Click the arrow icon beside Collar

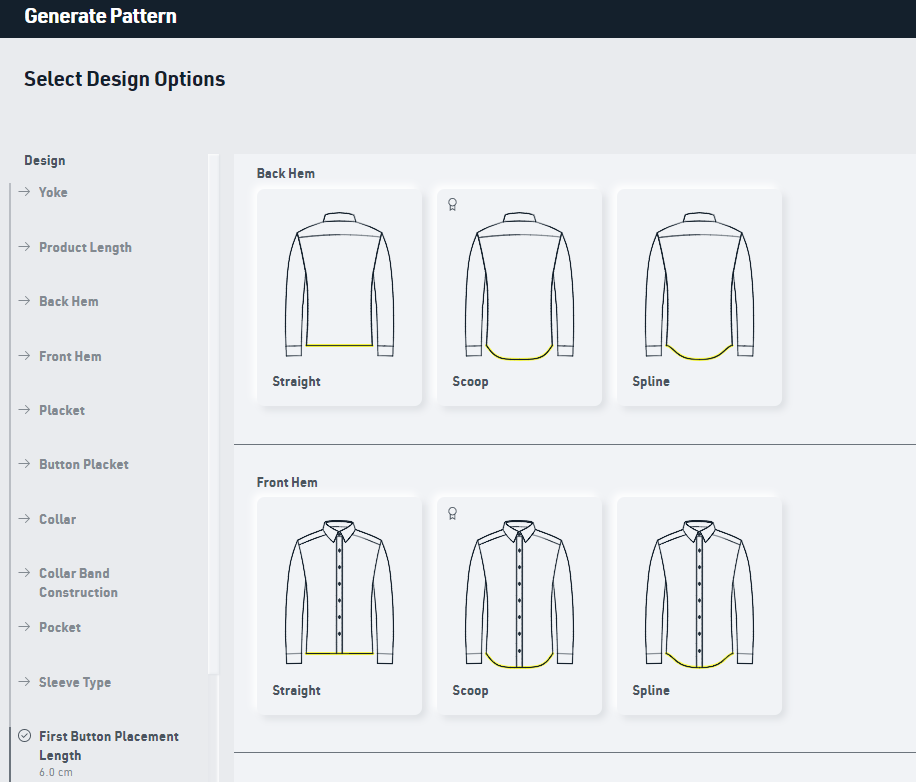pyautogui.click(x=24, y=519)
